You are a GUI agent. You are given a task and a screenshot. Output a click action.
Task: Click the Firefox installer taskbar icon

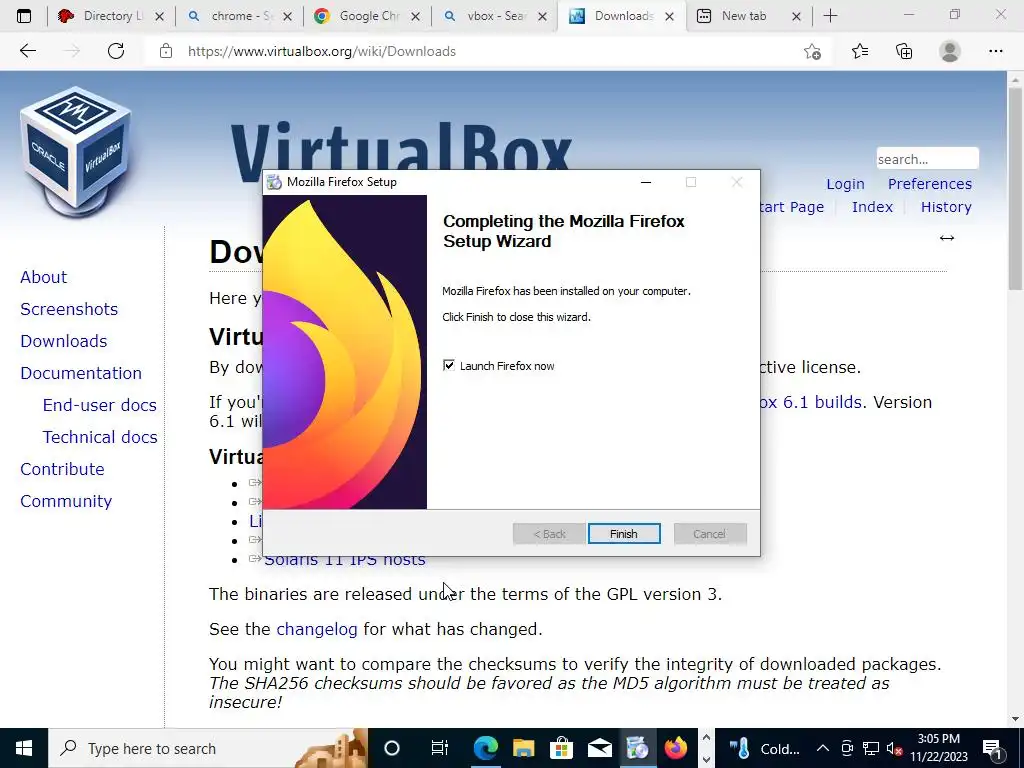click(637, 748)
